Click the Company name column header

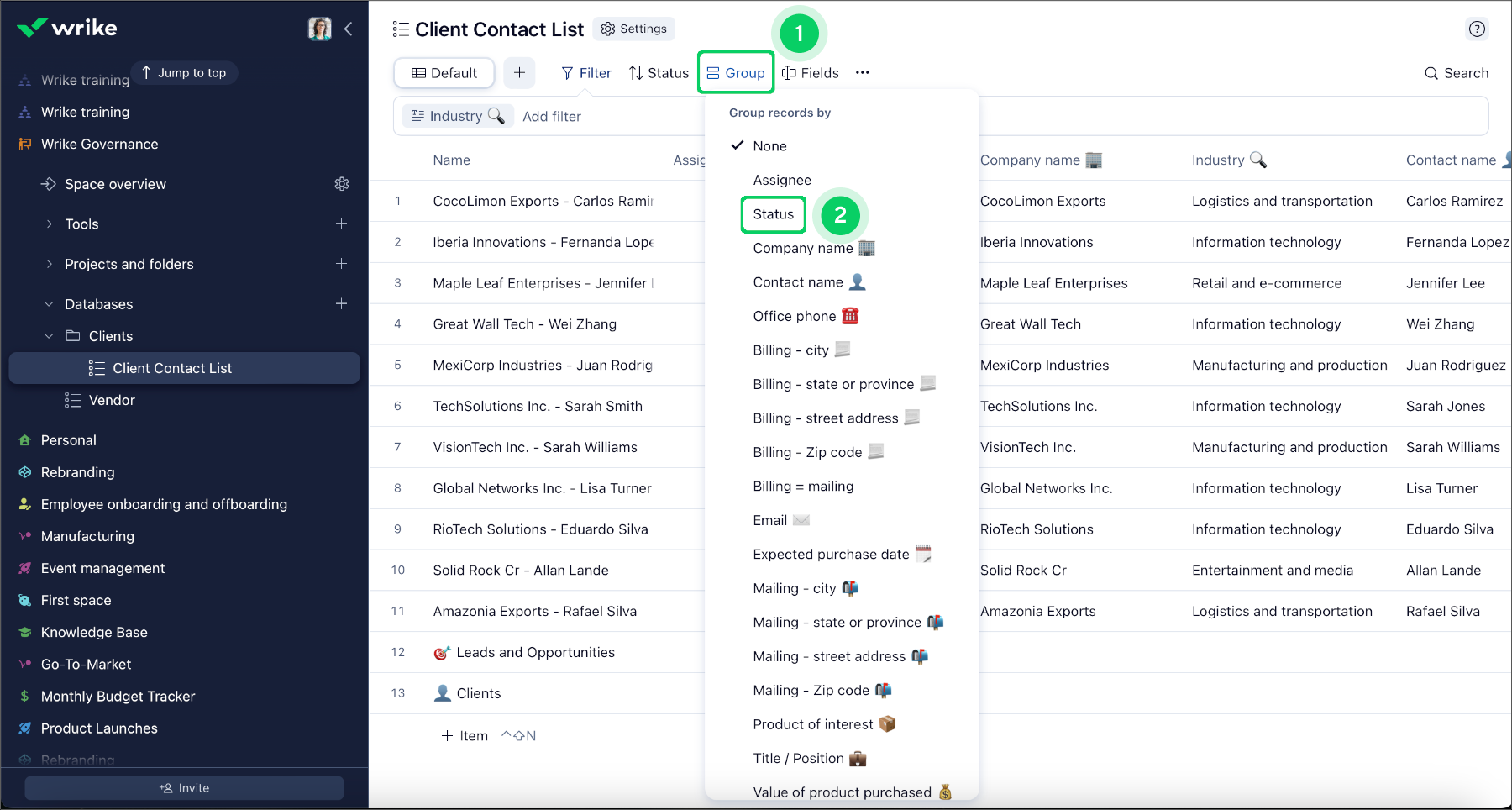pos(1041,160)
